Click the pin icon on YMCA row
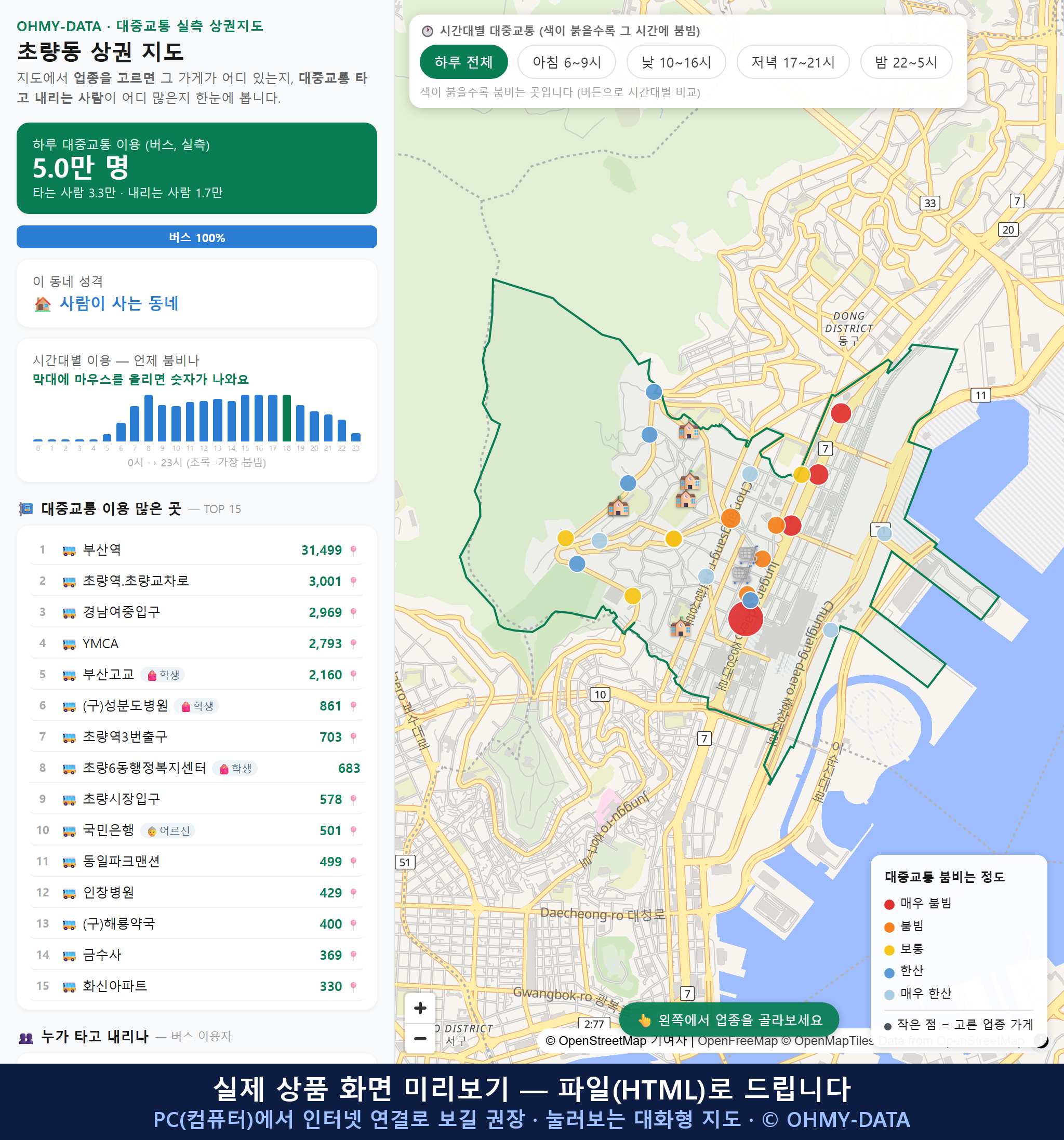 coord(353,644)
